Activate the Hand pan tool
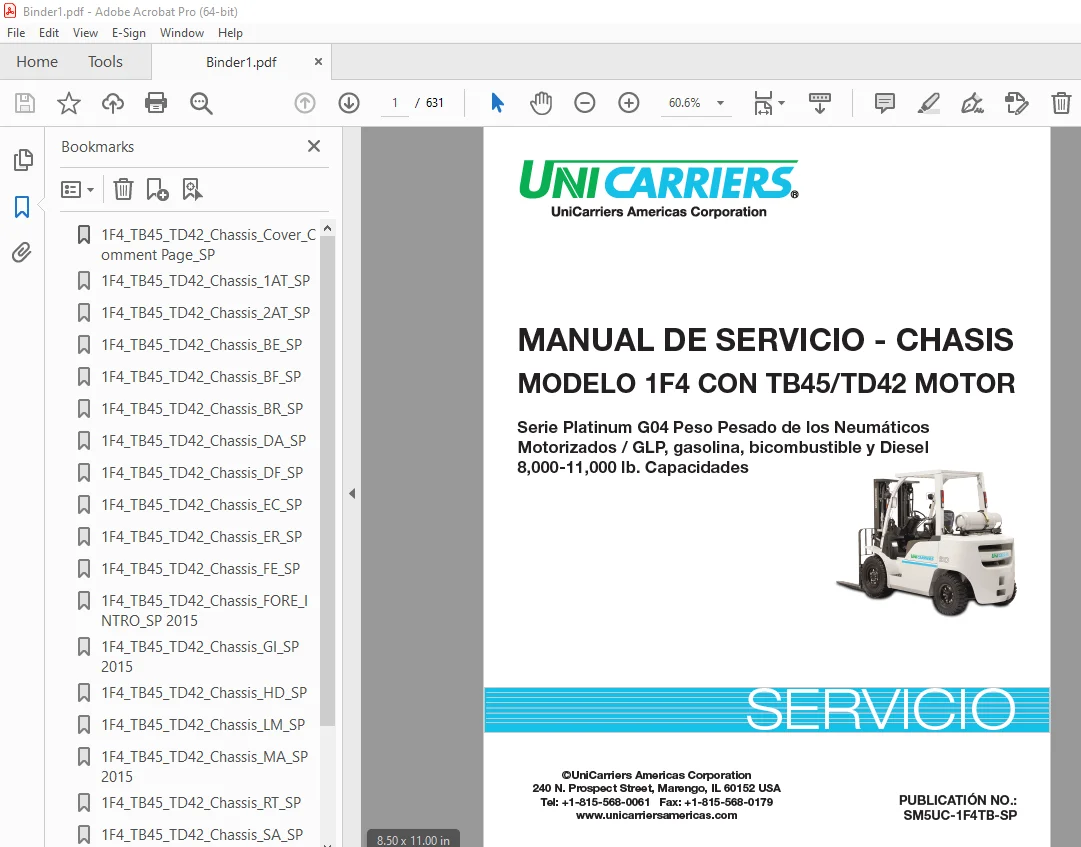1081x847 pixels. [541, 103]
